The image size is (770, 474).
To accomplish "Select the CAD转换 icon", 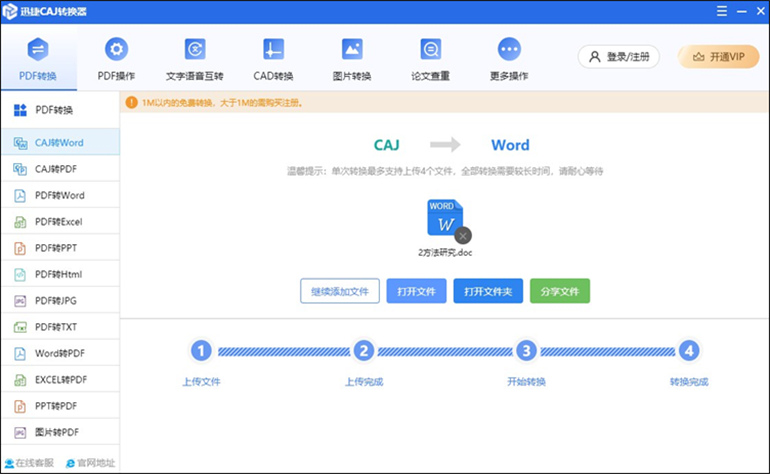I will 274,49.
